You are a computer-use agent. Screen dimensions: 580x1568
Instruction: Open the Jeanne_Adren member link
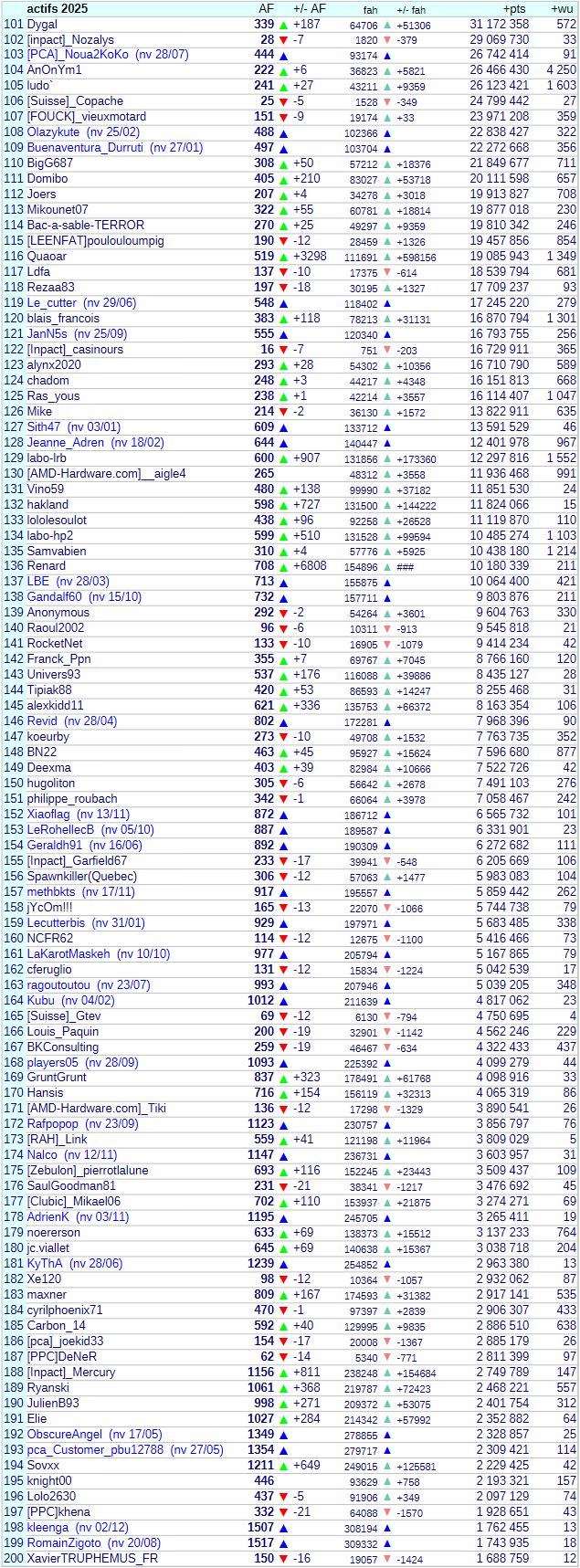click(x=66, y=443)
